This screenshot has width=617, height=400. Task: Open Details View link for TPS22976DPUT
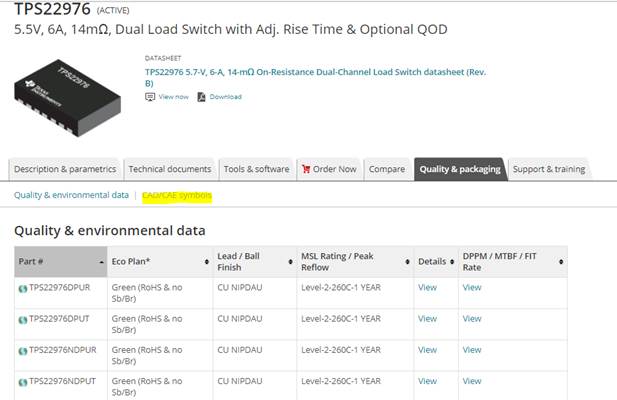click(x=427, y=319)
